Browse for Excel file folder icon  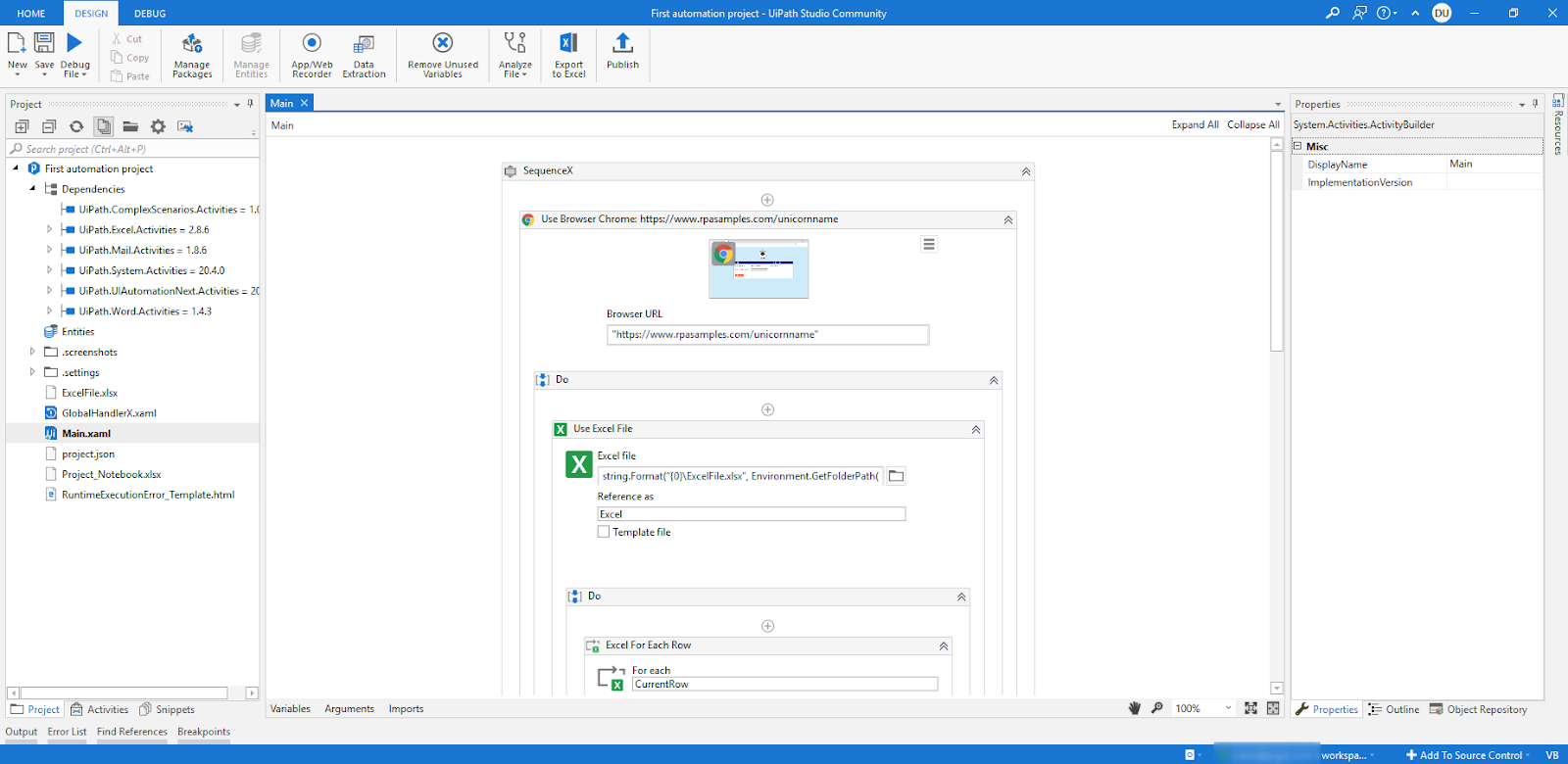(896, 476)
